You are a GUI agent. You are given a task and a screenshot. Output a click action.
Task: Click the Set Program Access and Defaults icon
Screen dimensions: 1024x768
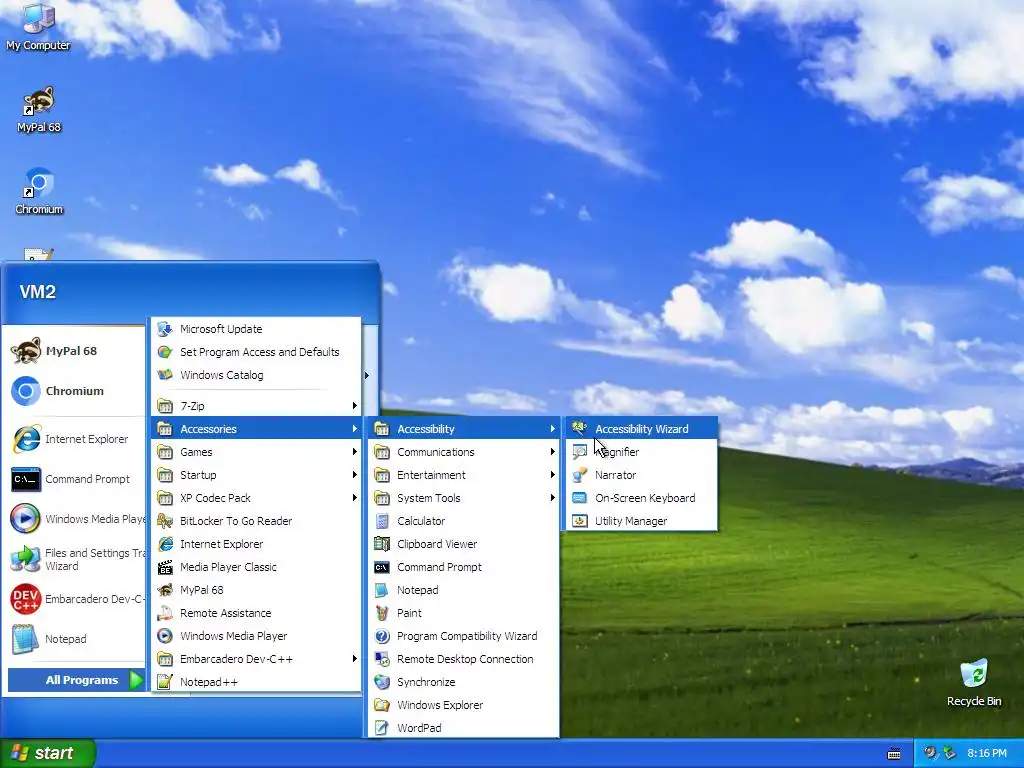[165, 352]
